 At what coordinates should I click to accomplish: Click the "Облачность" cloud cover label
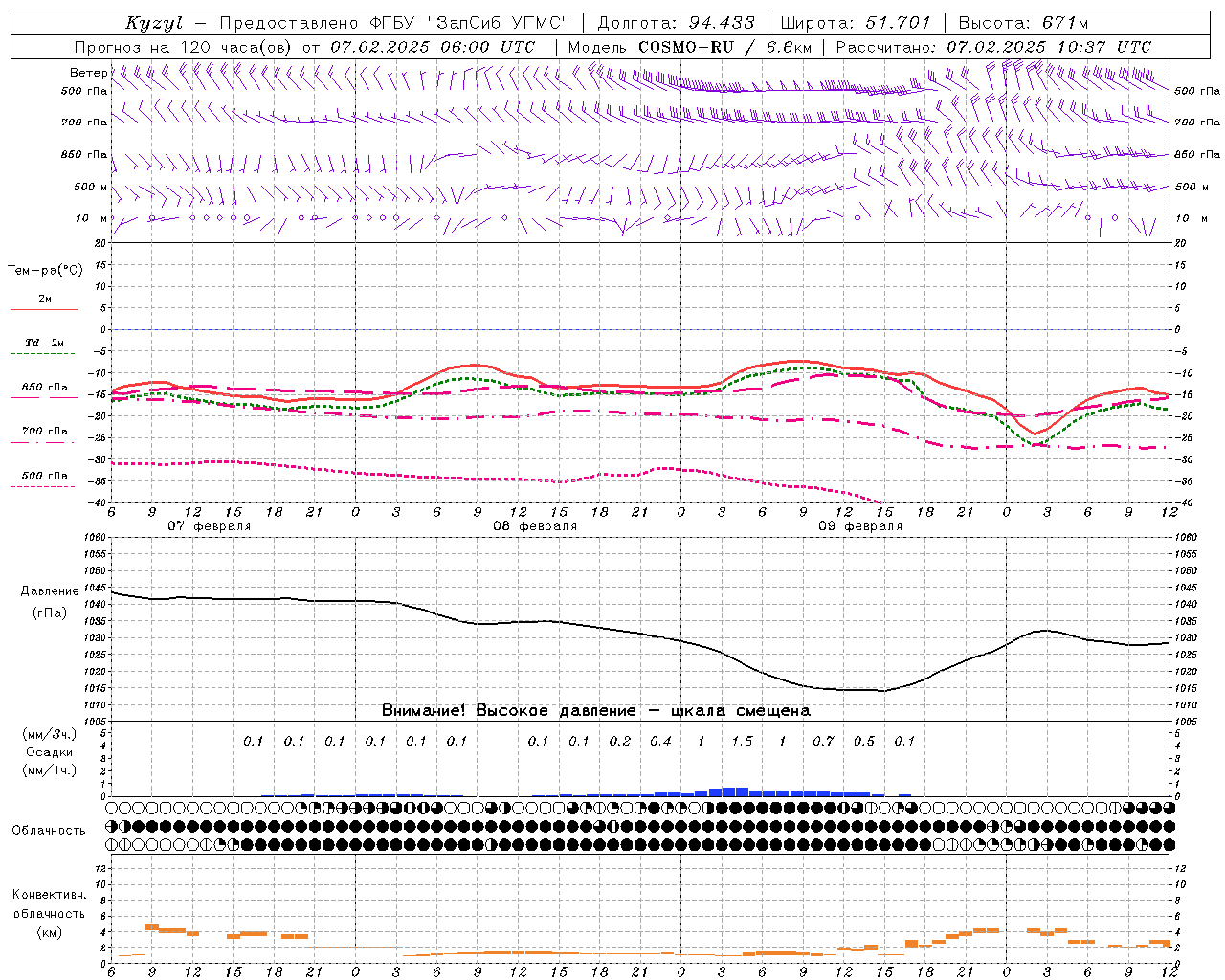(x=49, y=830)
